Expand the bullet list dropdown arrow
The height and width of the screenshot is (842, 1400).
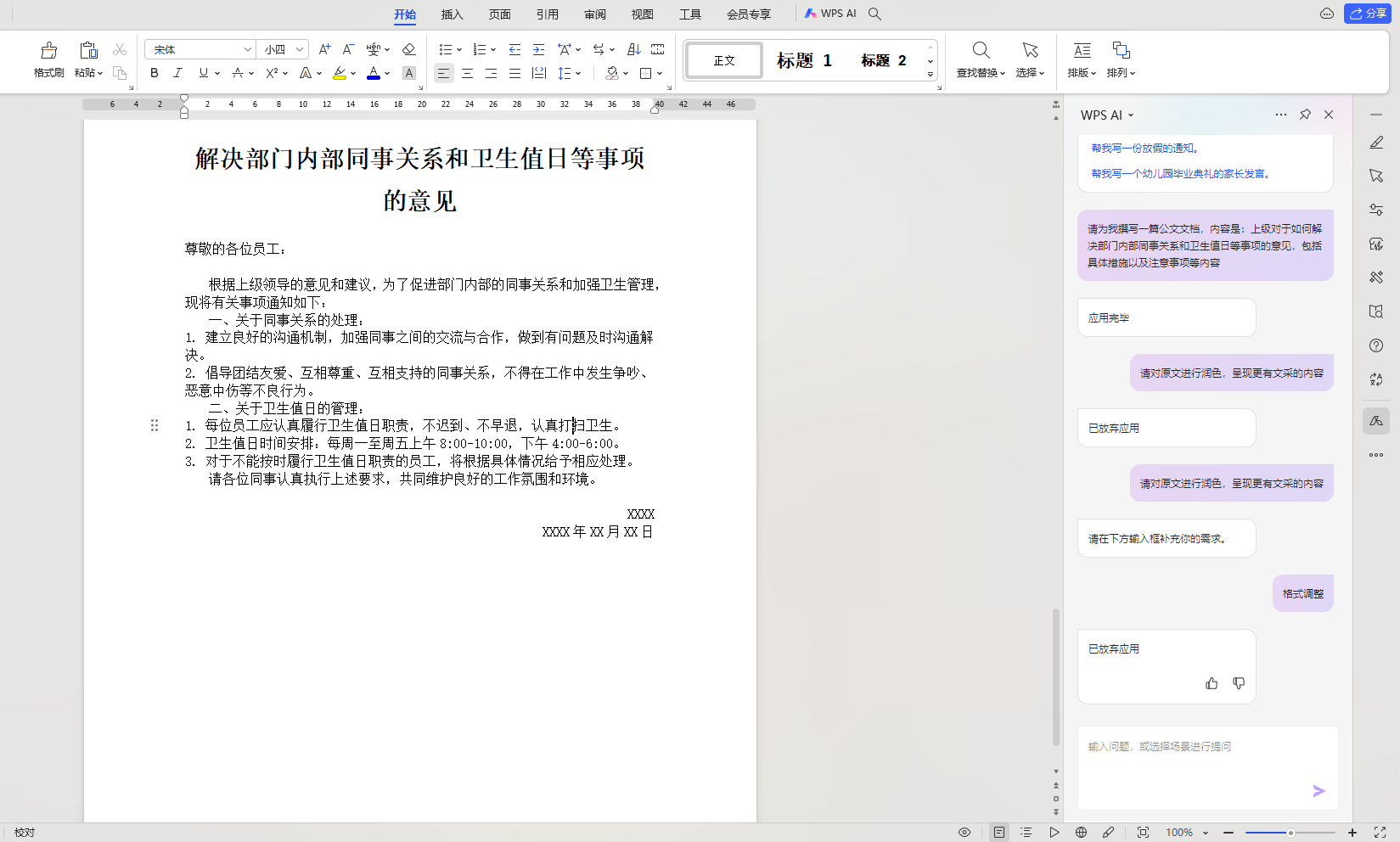pyautogui.click(x=459, y=50)
